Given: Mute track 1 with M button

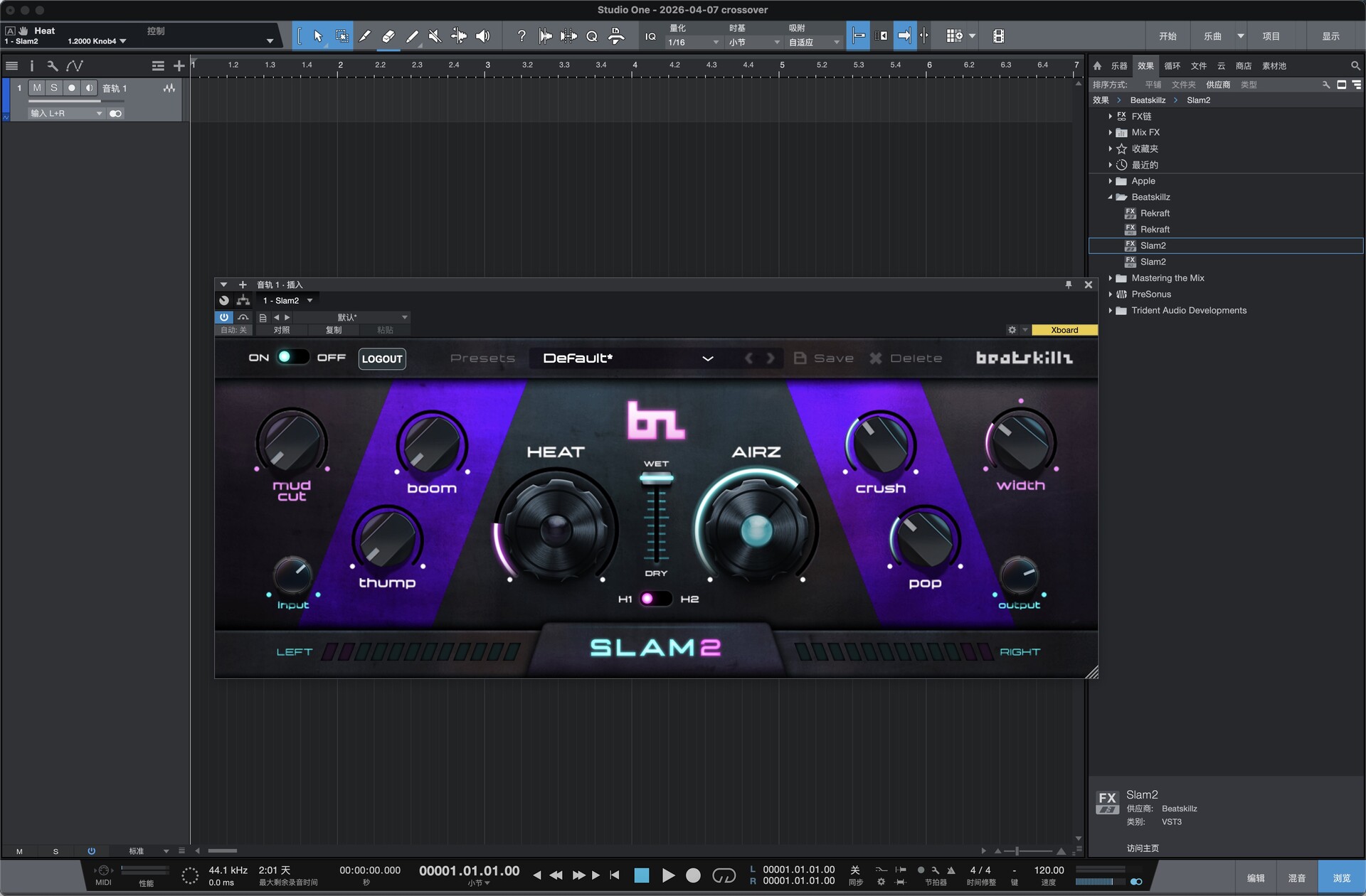Looking at the screenshot, I should tap(37, 88).
